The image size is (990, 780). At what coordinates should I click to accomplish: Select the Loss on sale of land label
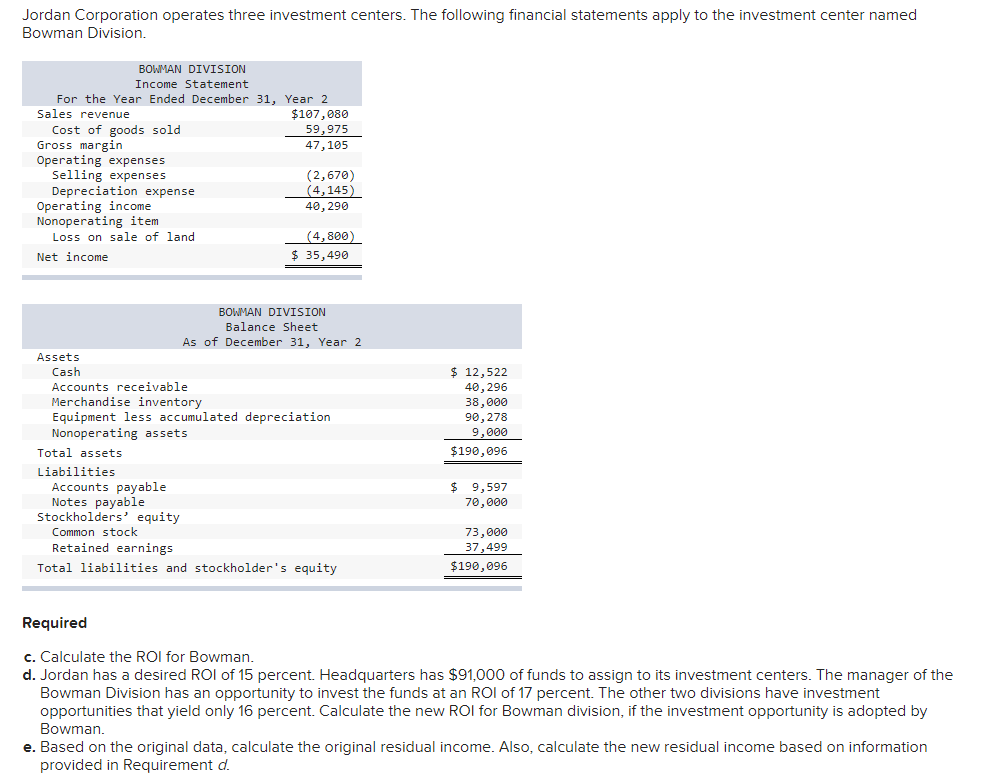[x=123, y=237]
